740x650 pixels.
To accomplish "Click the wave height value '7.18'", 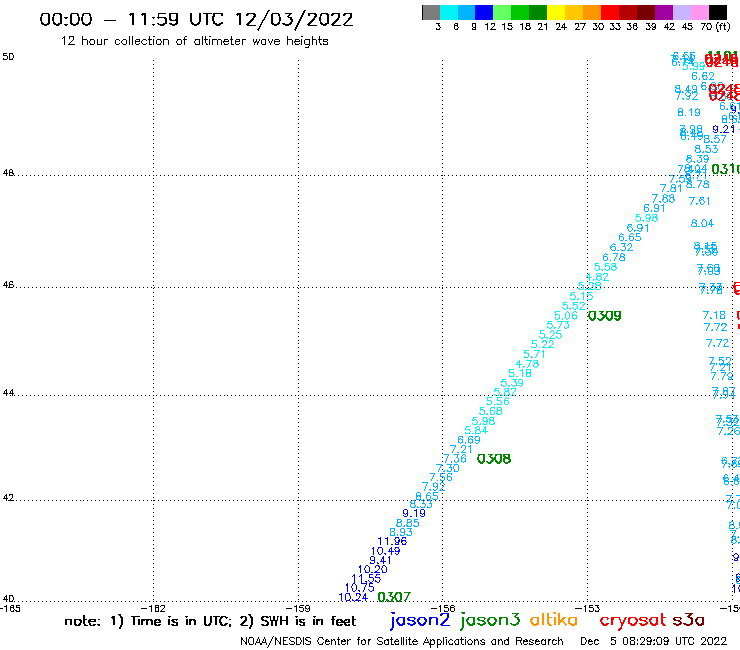I will click(714, 315).
